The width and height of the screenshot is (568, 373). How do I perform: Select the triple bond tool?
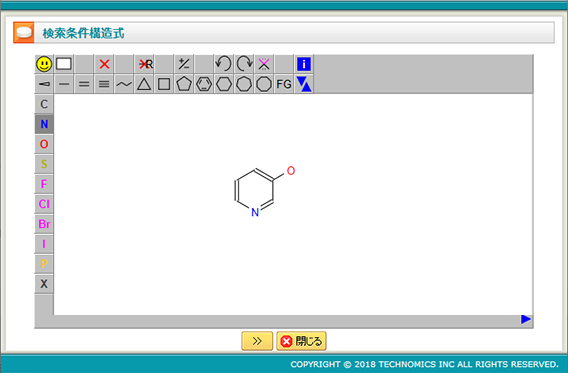click(104, 84)
